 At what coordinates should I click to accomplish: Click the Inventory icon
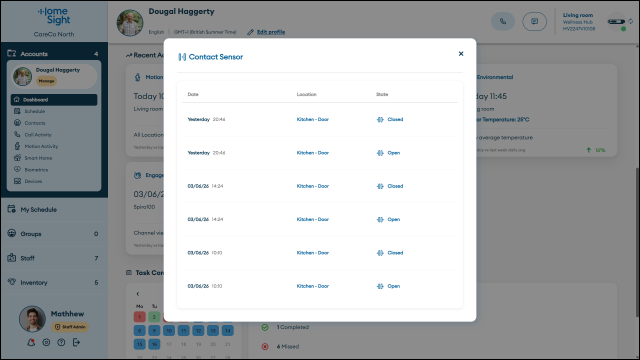pos(11,282)
